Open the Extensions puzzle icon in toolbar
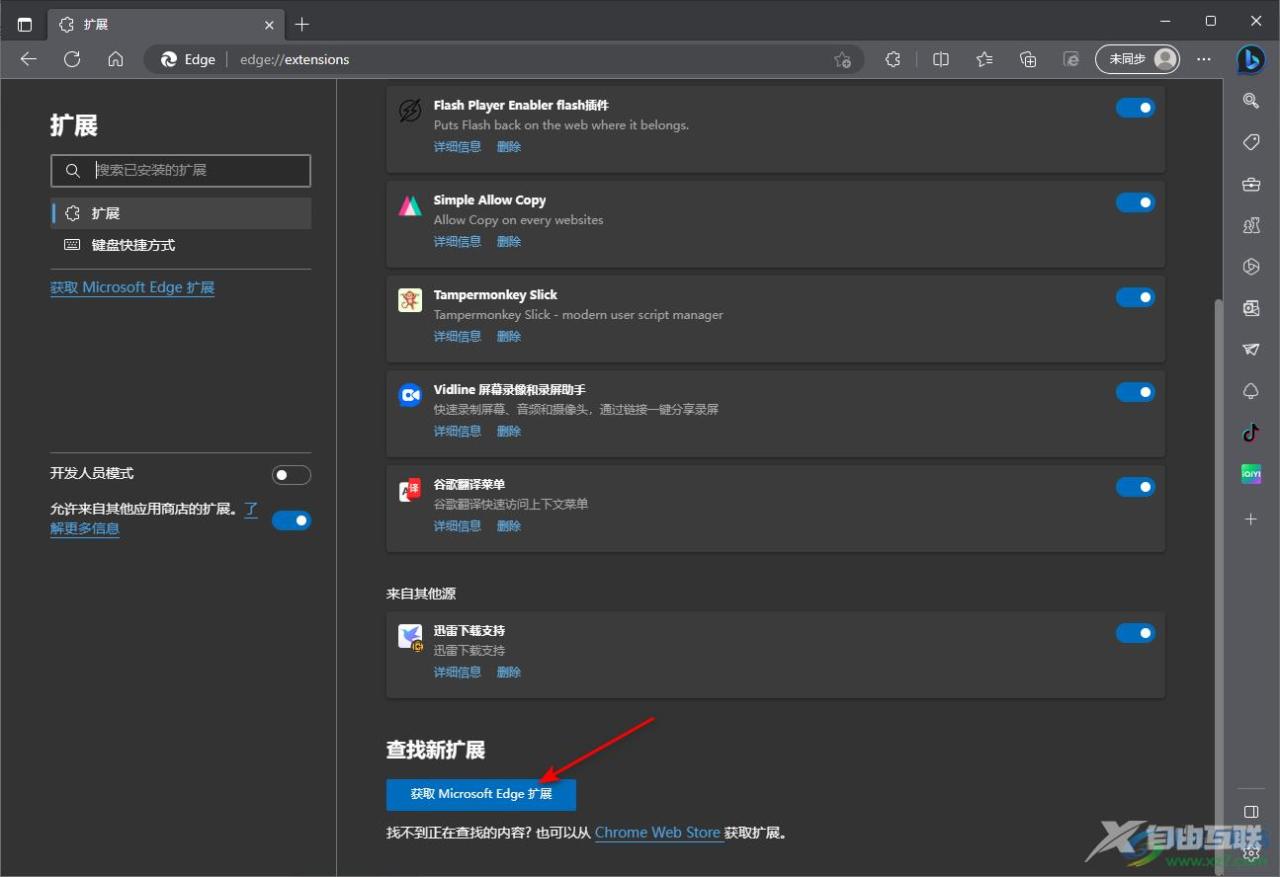This screenshot has height=877, width=1280. click(893, 59)
